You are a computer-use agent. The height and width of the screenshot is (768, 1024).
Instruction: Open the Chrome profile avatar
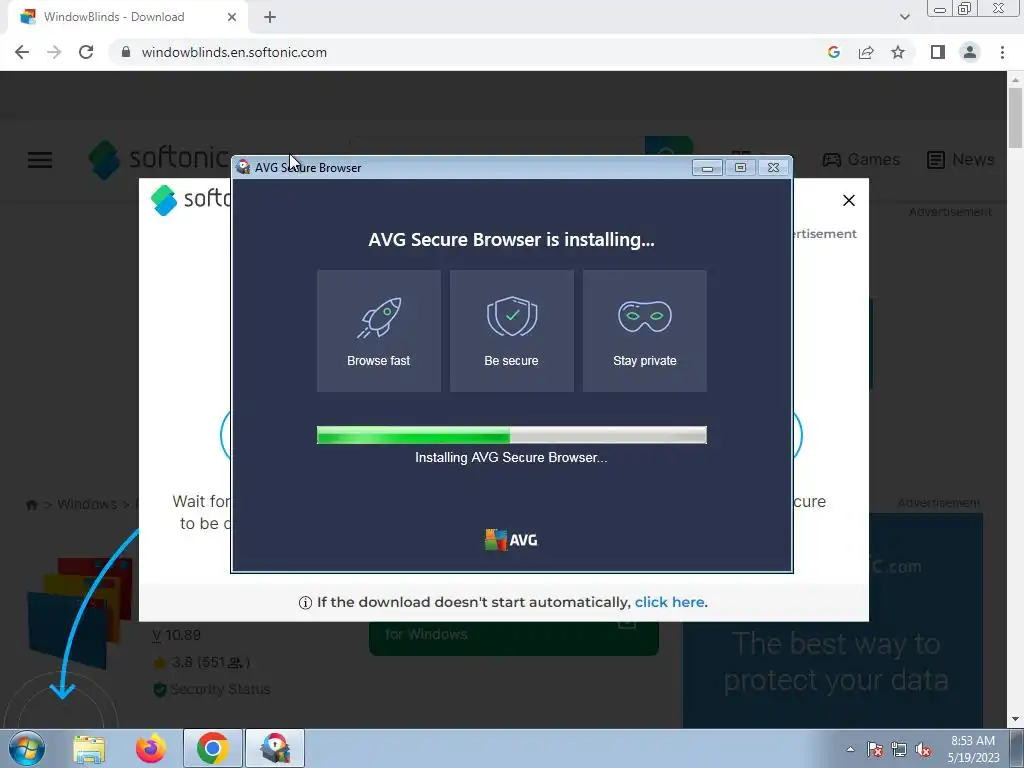click(x=970, y=52)
